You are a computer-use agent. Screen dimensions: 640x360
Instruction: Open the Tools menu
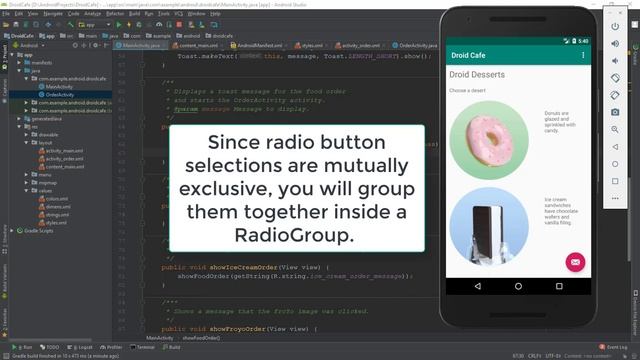[164, 14]
